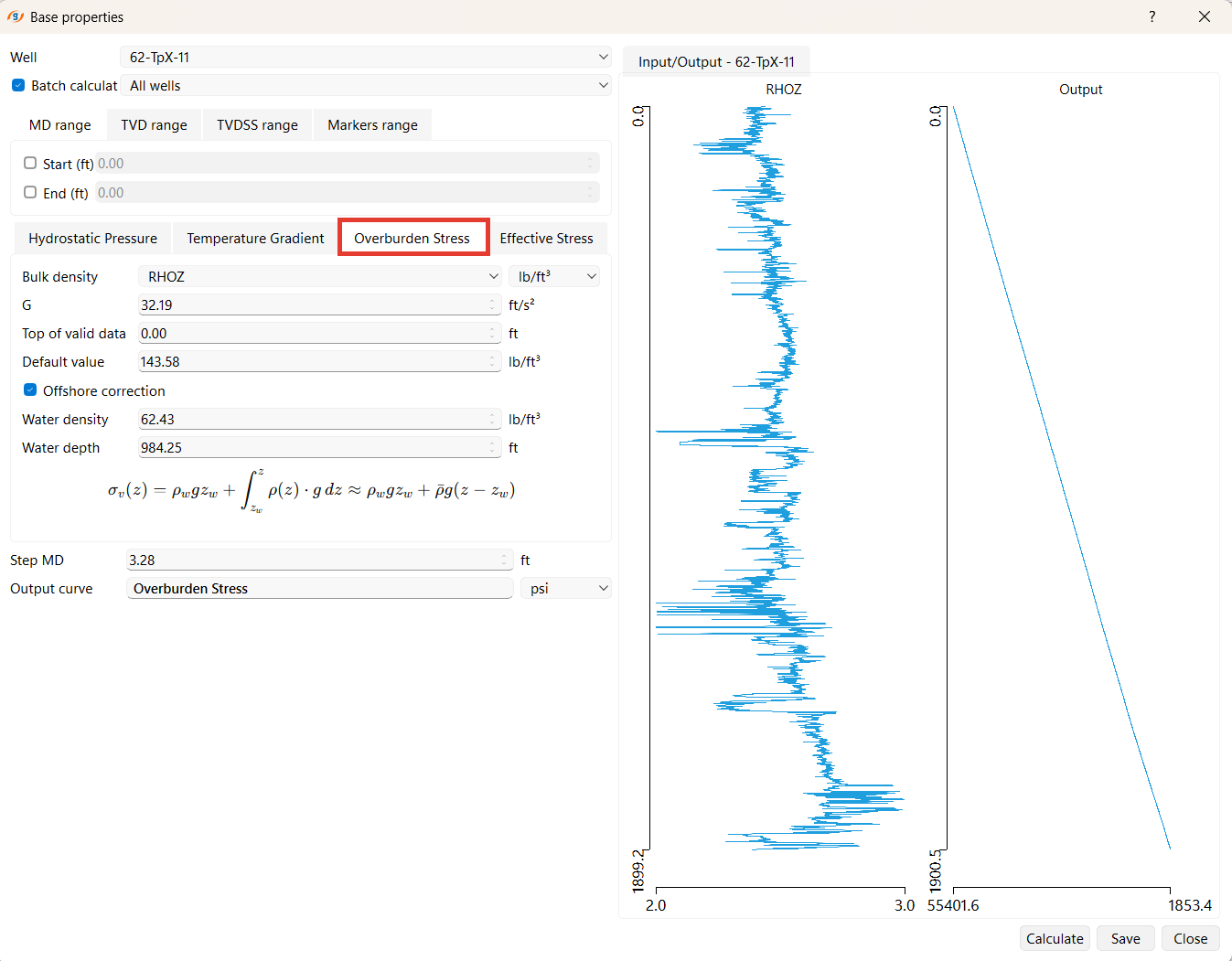Enable the End (ft) checkbox
The height and width of the screenshot is (961, 1232).
tap(30, 193)
